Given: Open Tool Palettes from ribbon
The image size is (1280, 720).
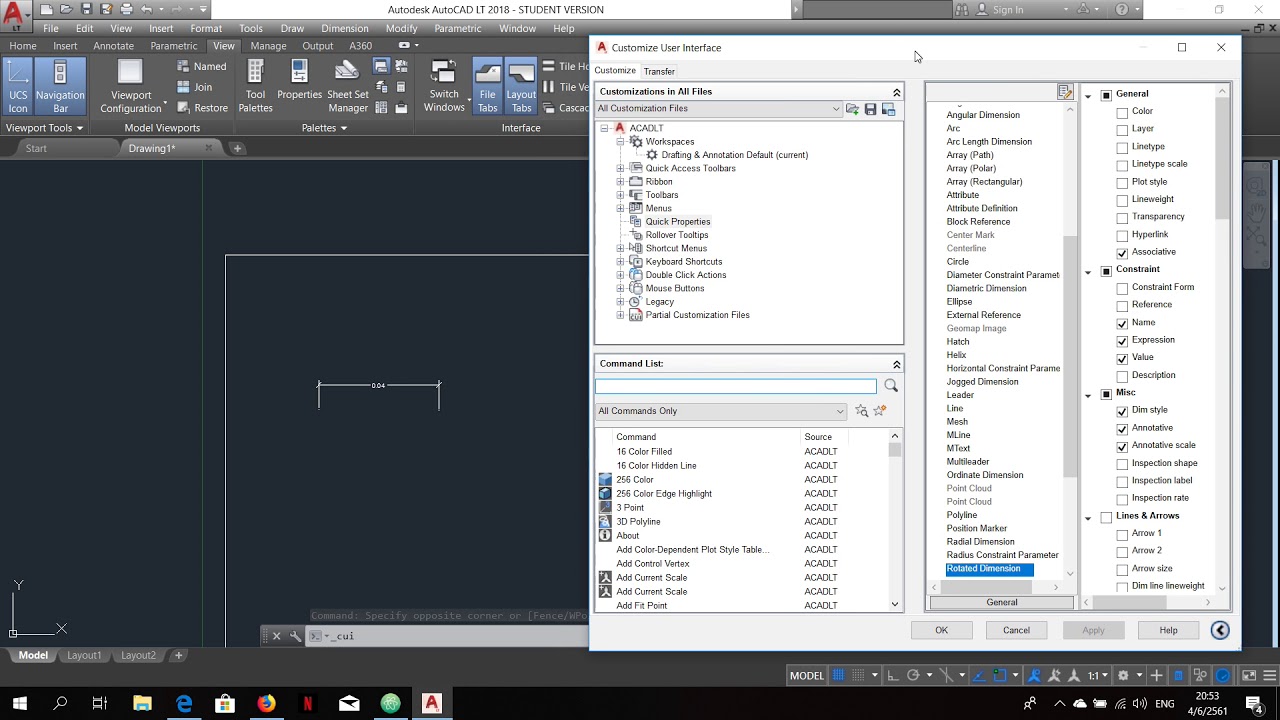Looking at the screenshot, I should coord(255,87).
